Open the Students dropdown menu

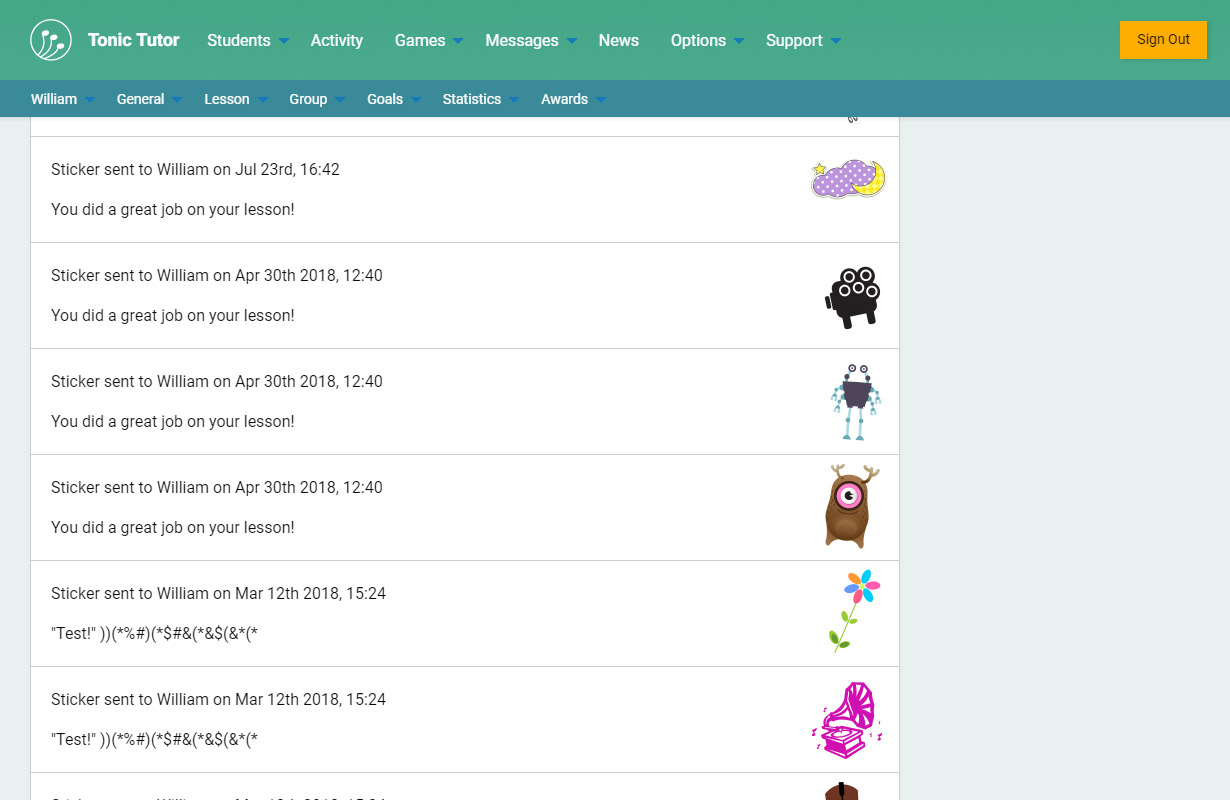[x=247, y=40]
